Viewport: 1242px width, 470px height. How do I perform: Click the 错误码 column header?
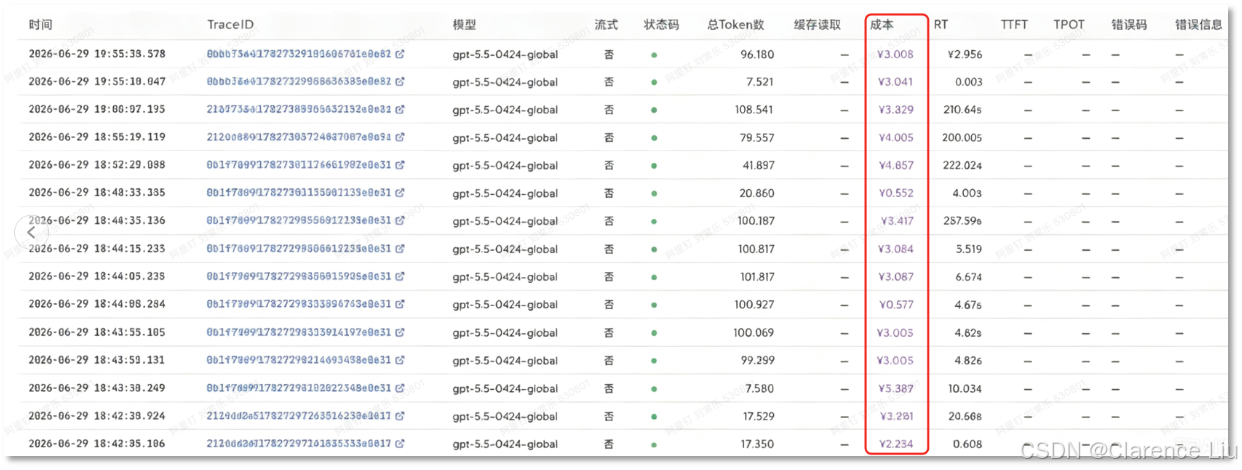coord(1128,24)
